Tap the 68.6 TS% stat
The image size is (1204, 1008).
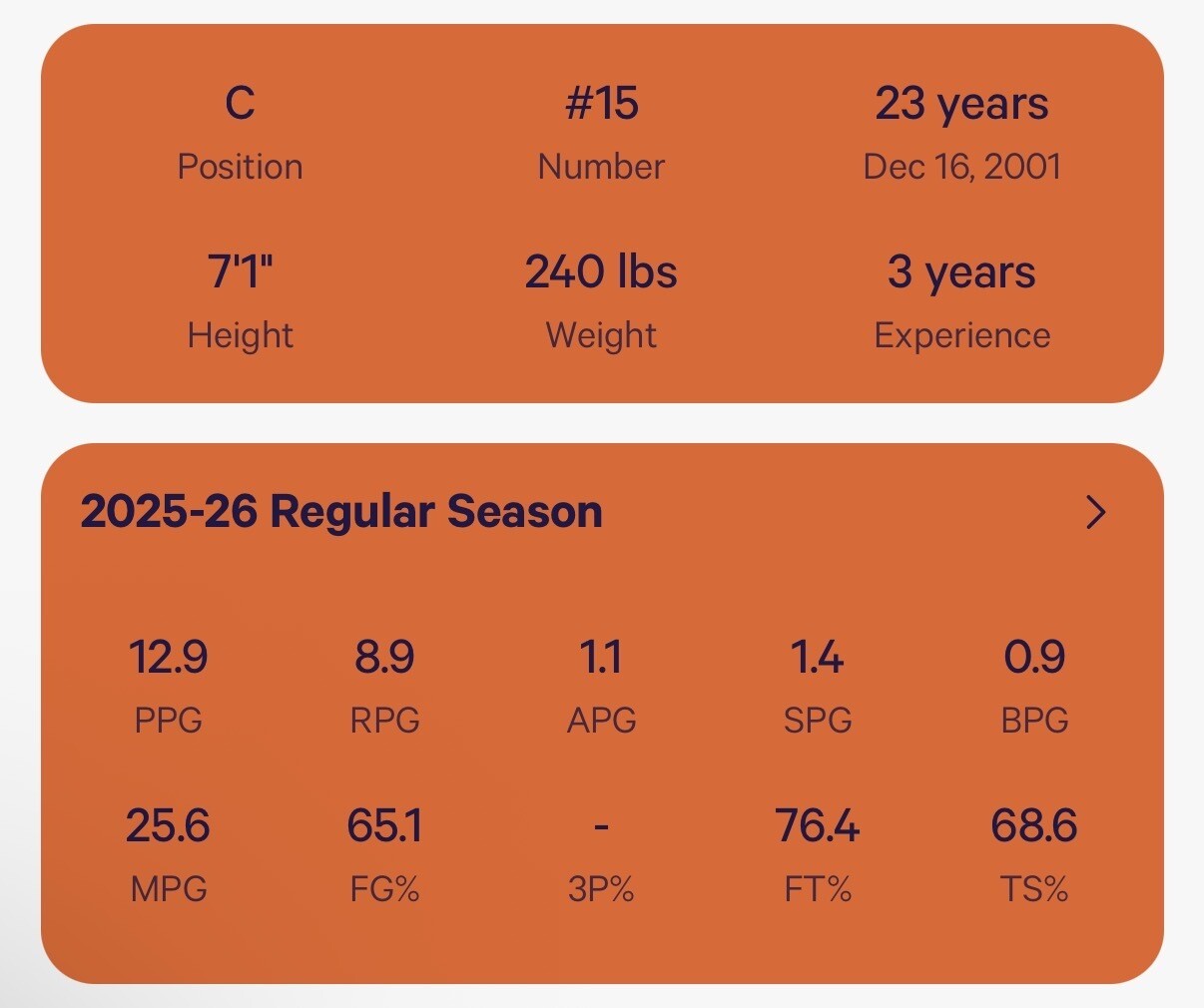pos(1034,855)
